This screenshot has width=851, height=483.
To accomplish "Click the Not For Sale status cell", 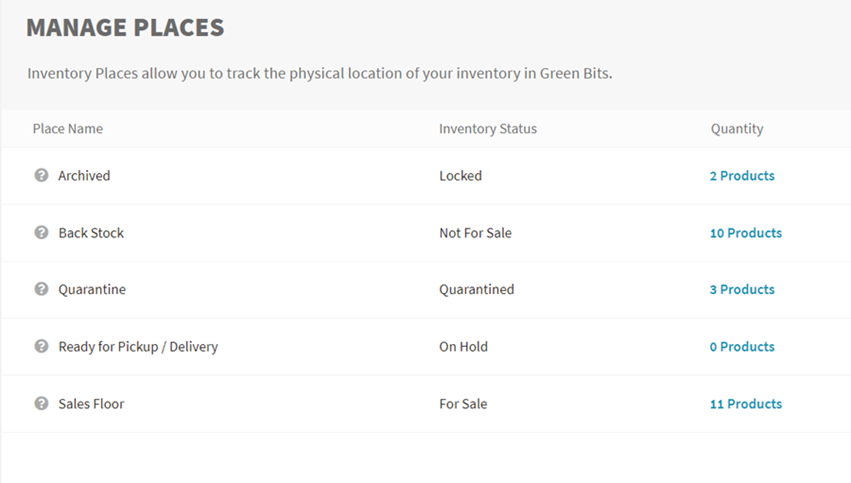I will (x=475, y=233).
